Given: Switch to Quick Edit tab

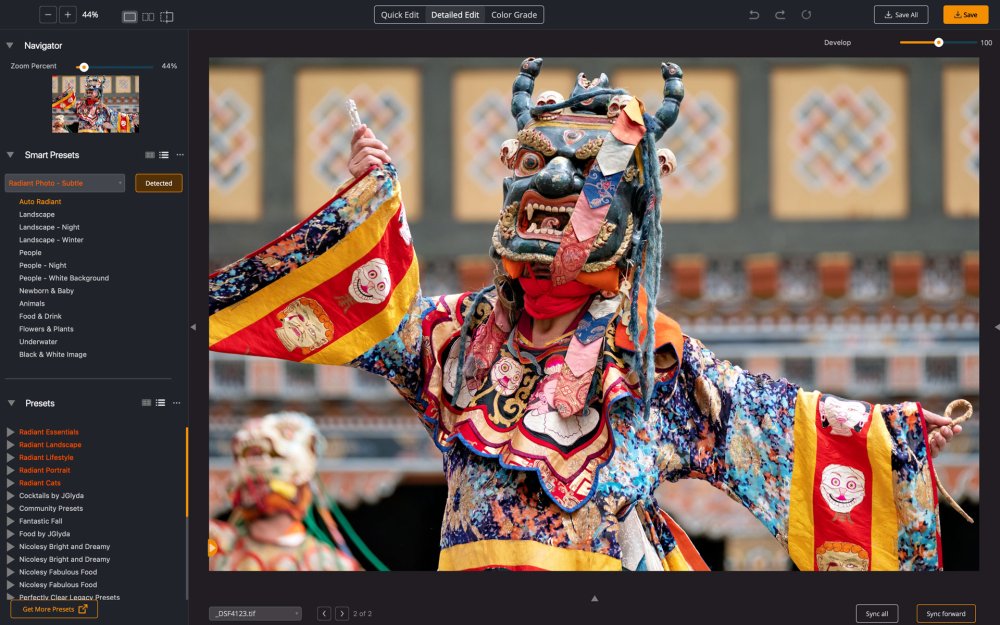Looking at the screenshot, I should [x=400, y=15].
